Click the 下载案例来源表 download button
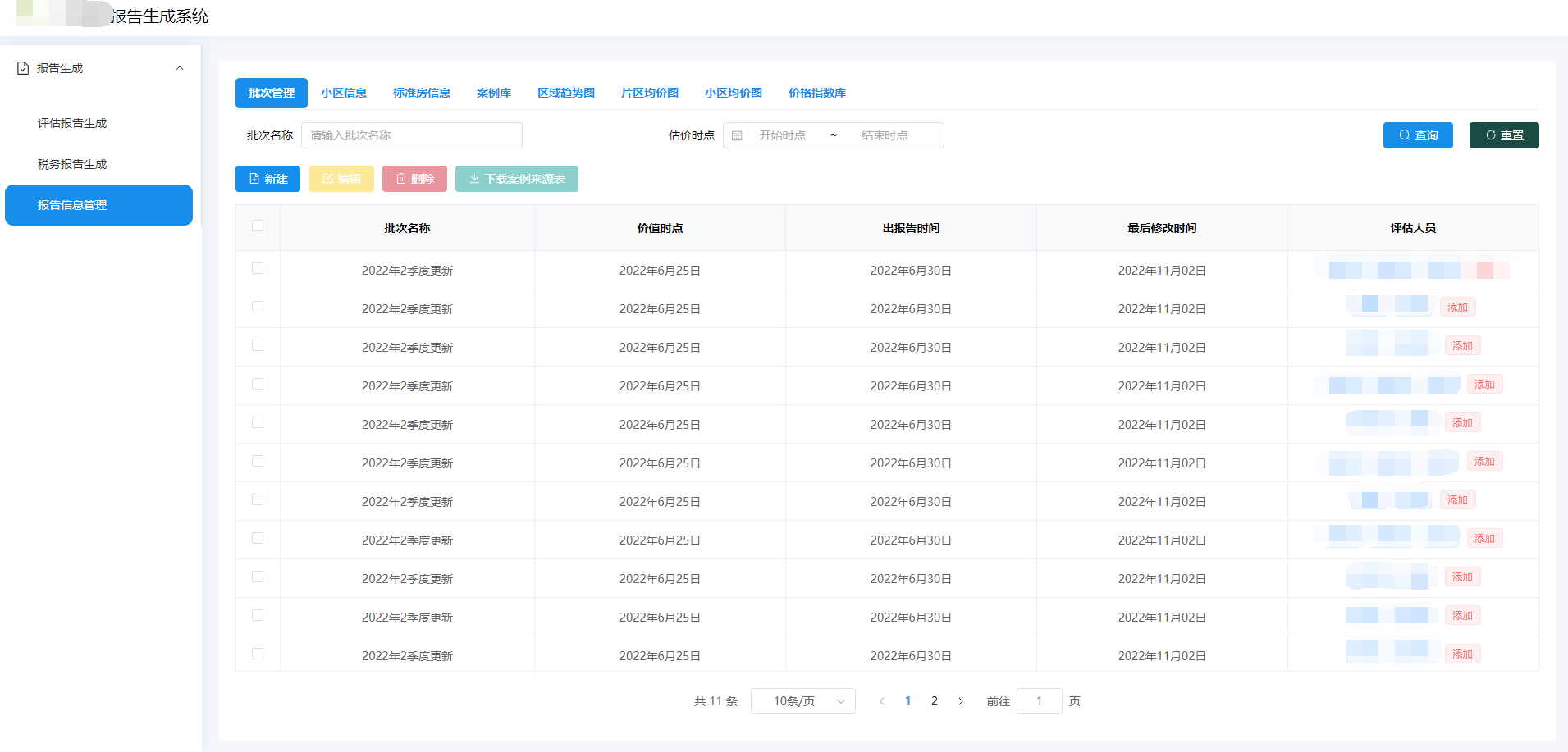 (x=517, y=179)
